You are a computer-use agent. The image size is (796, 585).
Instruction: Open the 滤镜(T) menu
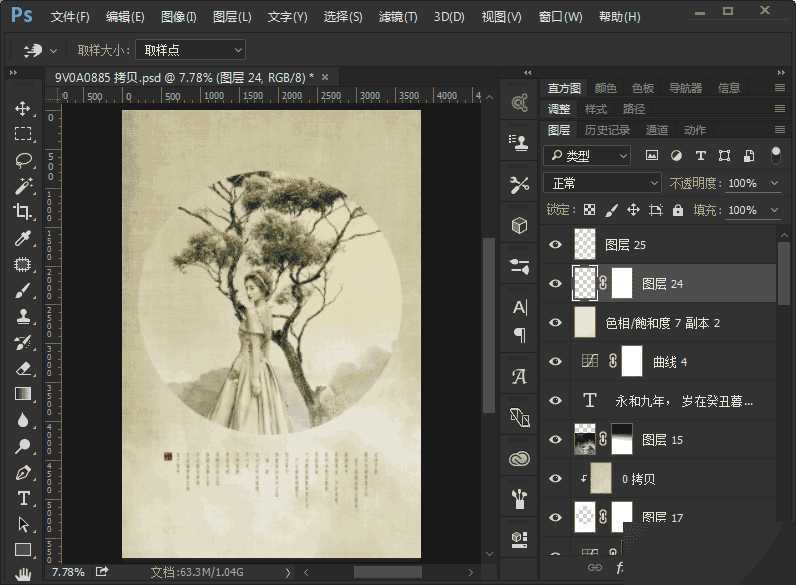click(x=398, y=17)
